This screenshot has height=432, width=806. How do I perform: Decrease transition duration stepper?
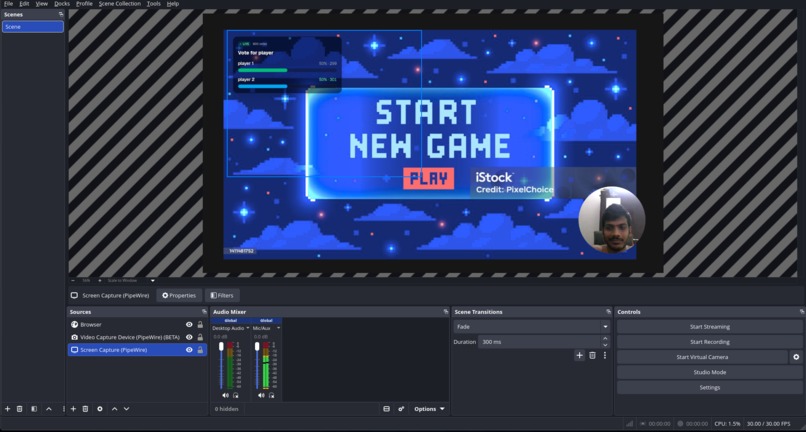tap(606, 345)
